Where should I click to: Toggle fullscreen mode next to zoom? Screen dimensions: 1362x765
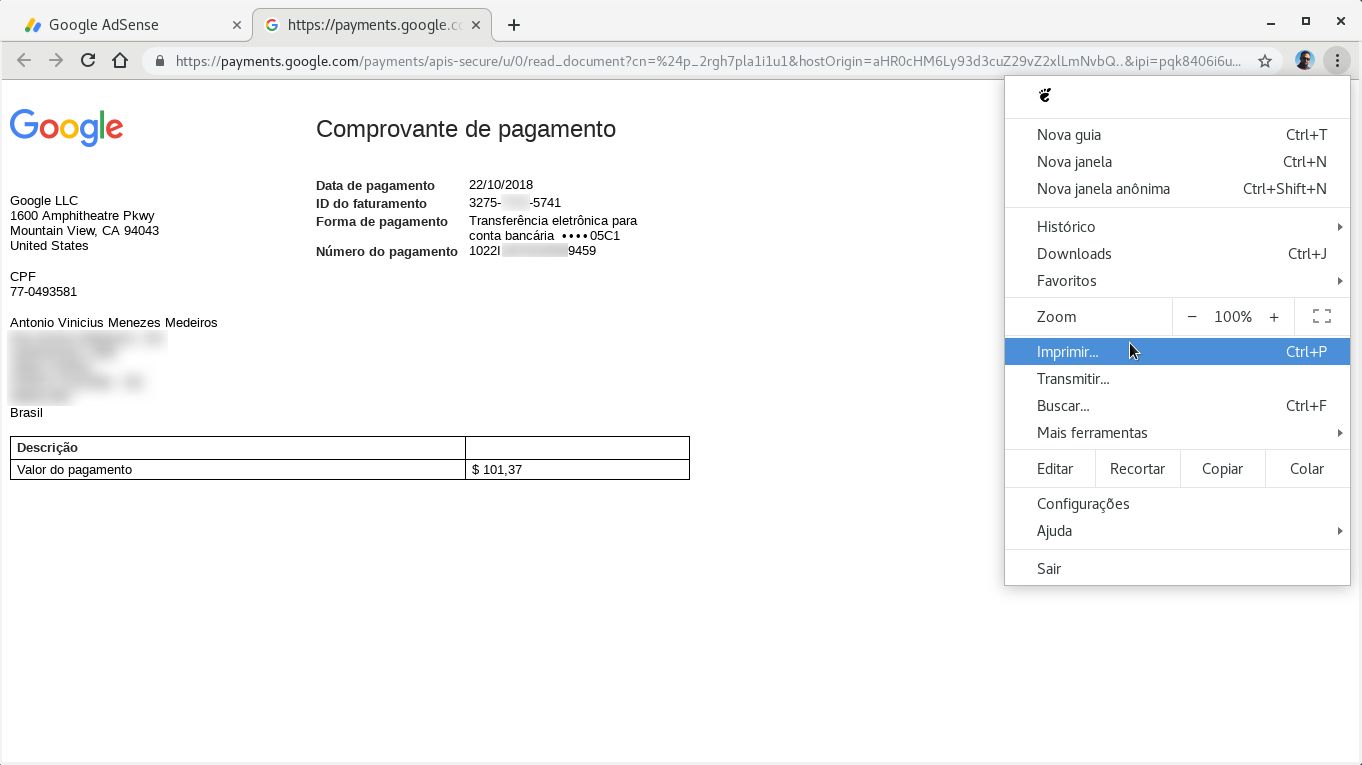[1322, 317]
